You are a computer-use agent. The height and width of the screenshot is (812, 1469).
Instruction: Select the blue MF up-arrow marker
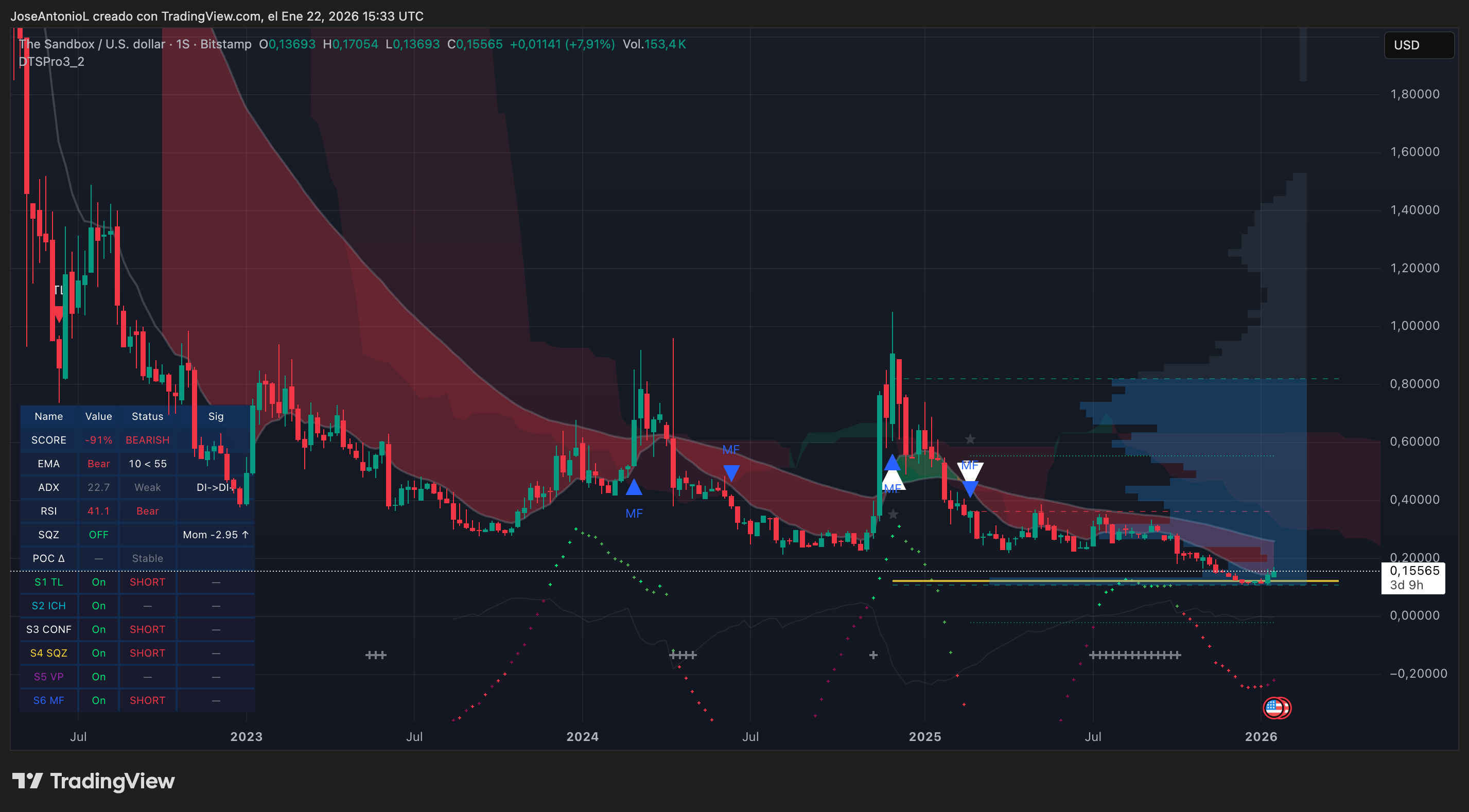(634, 488)
